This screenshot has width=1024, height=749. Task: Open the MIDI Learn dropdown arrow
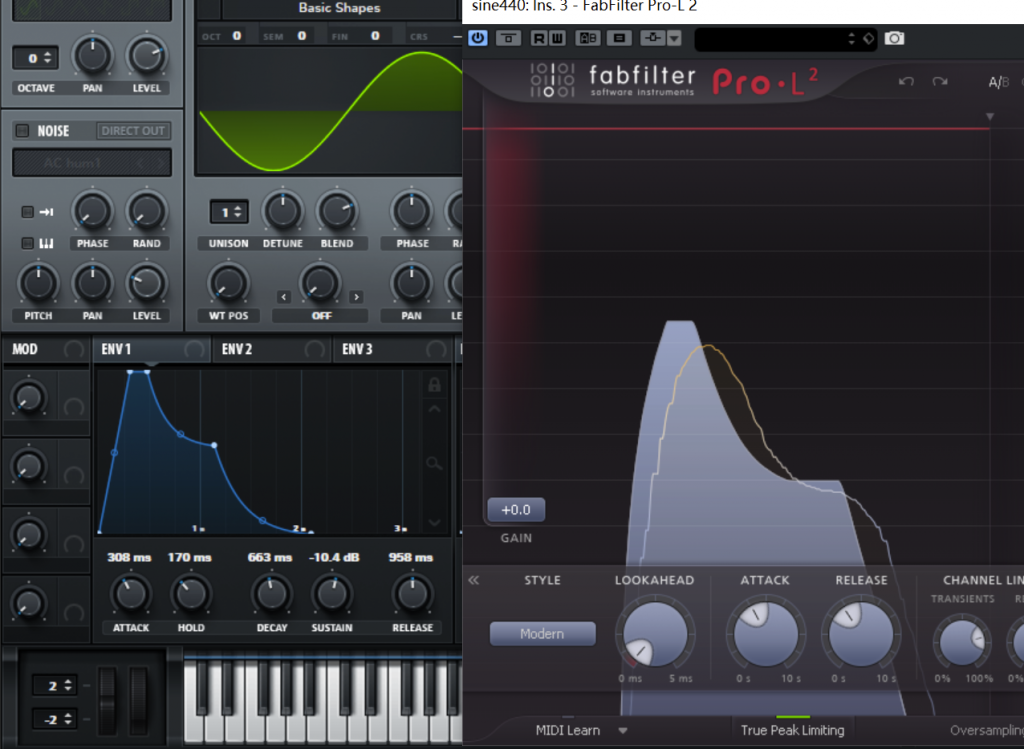tap(623, 730)
